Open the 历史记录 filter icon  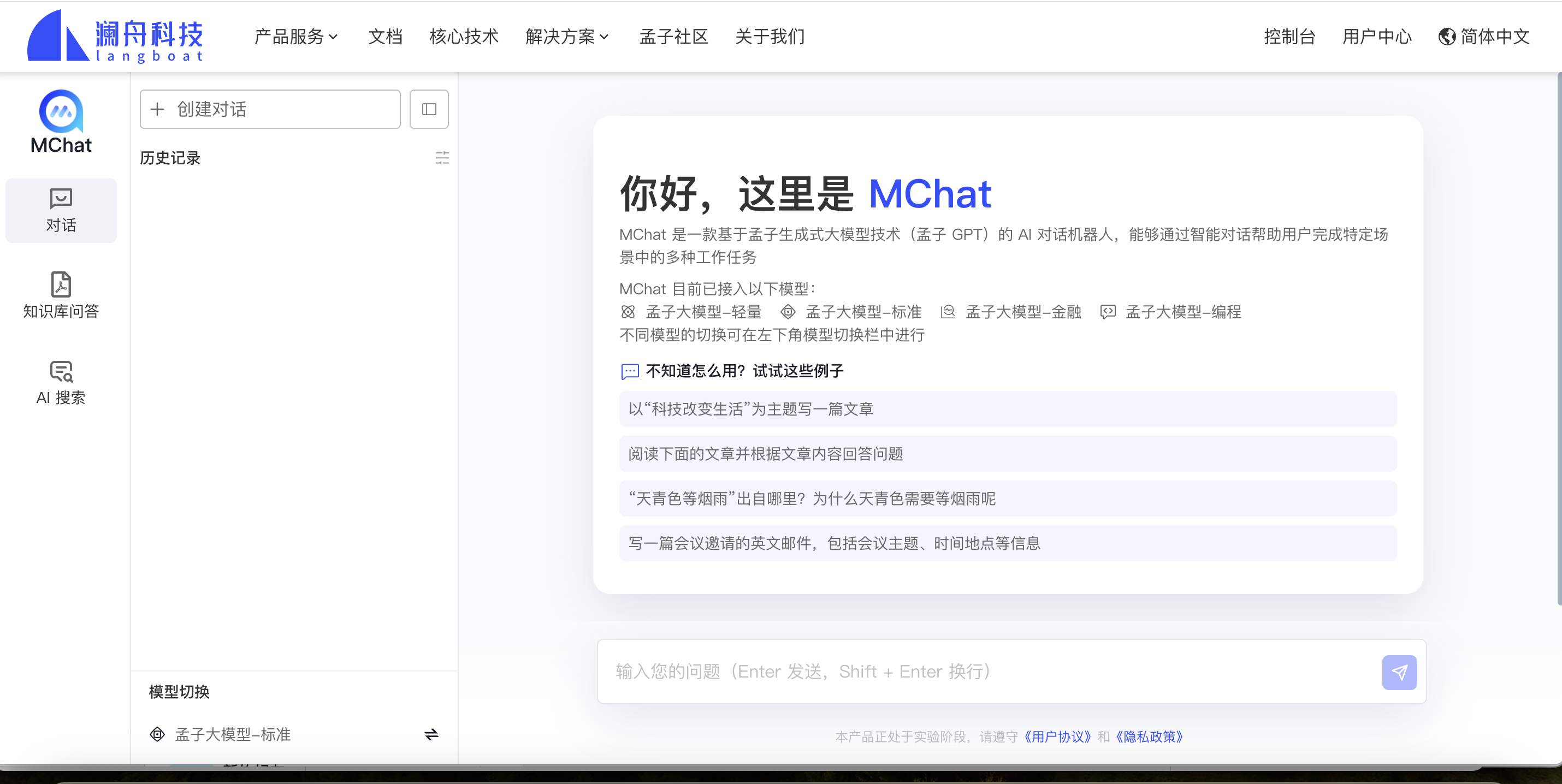pyautogui.click(x=442, y=158)
